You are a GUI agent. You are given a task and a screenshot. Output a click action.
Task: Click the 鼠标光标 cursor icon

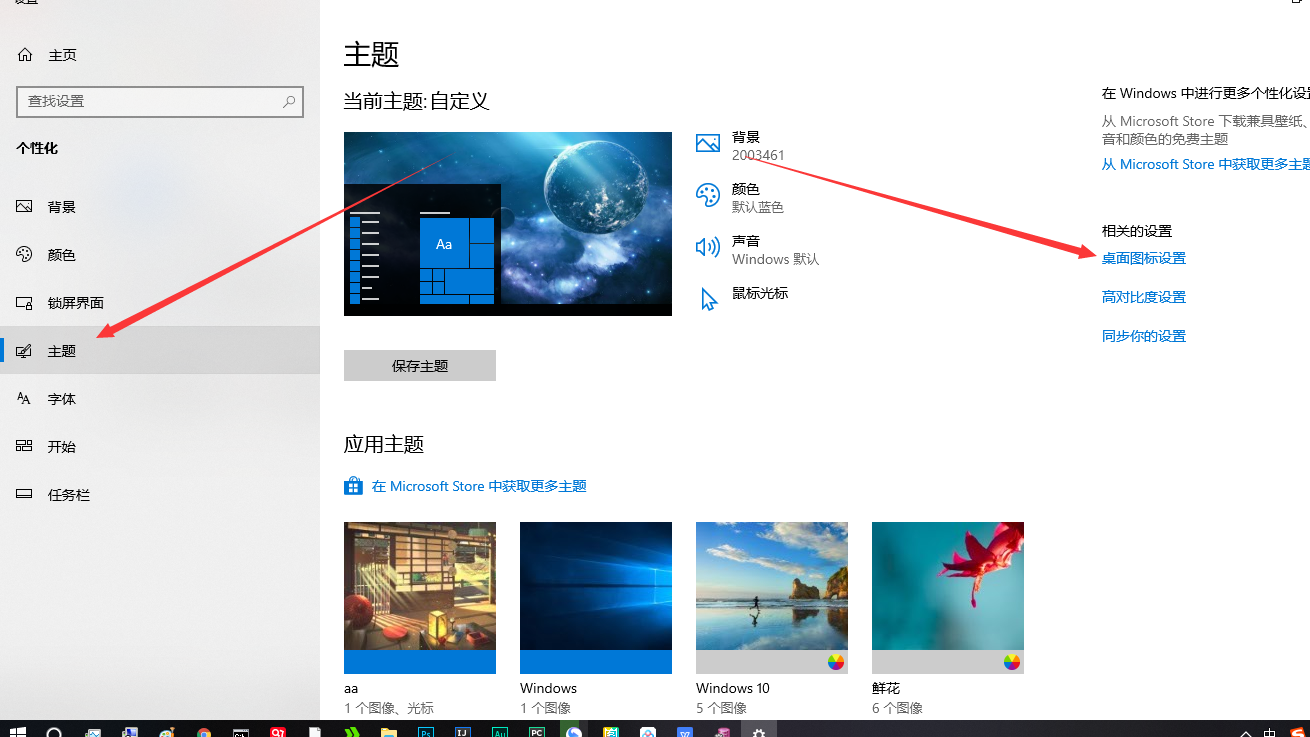coord(709,299)
